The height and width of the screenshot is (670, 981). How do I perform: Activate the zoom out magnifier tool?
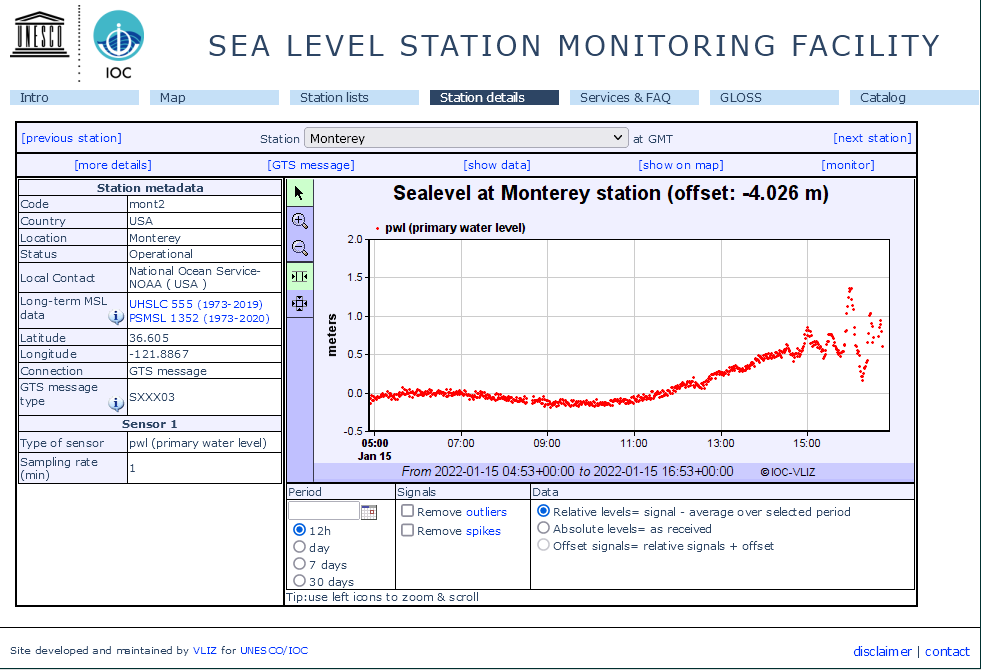coord(300,248)
